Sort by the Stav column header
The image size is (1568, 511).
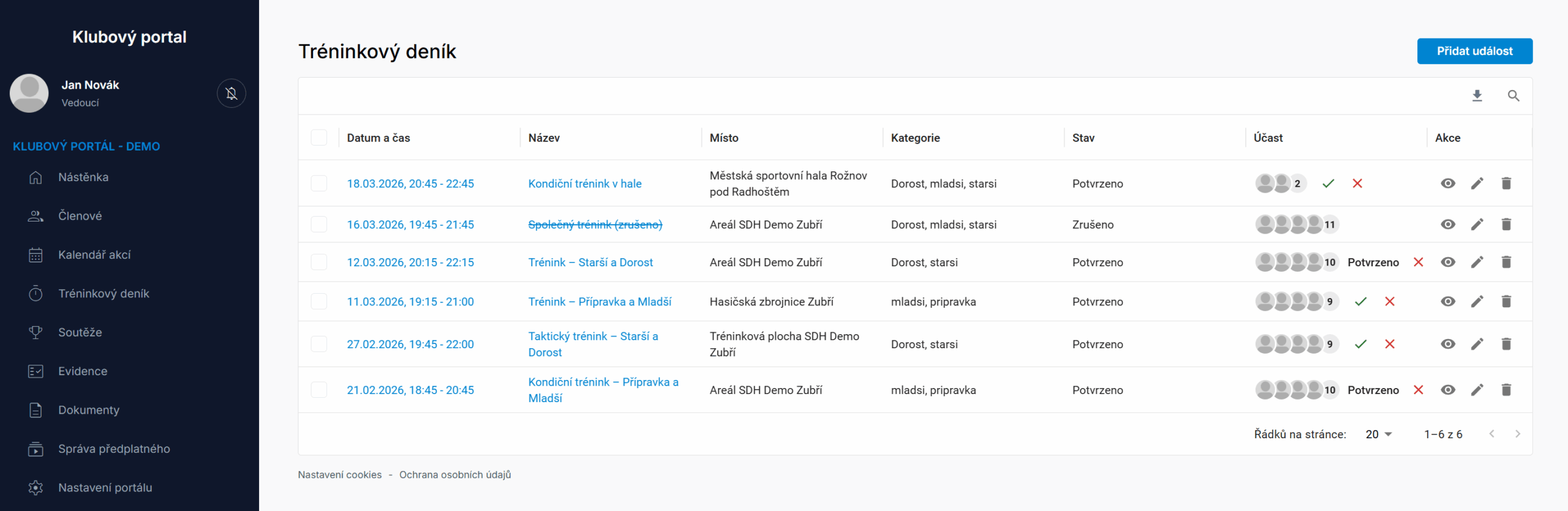(x=1083, y=138)
